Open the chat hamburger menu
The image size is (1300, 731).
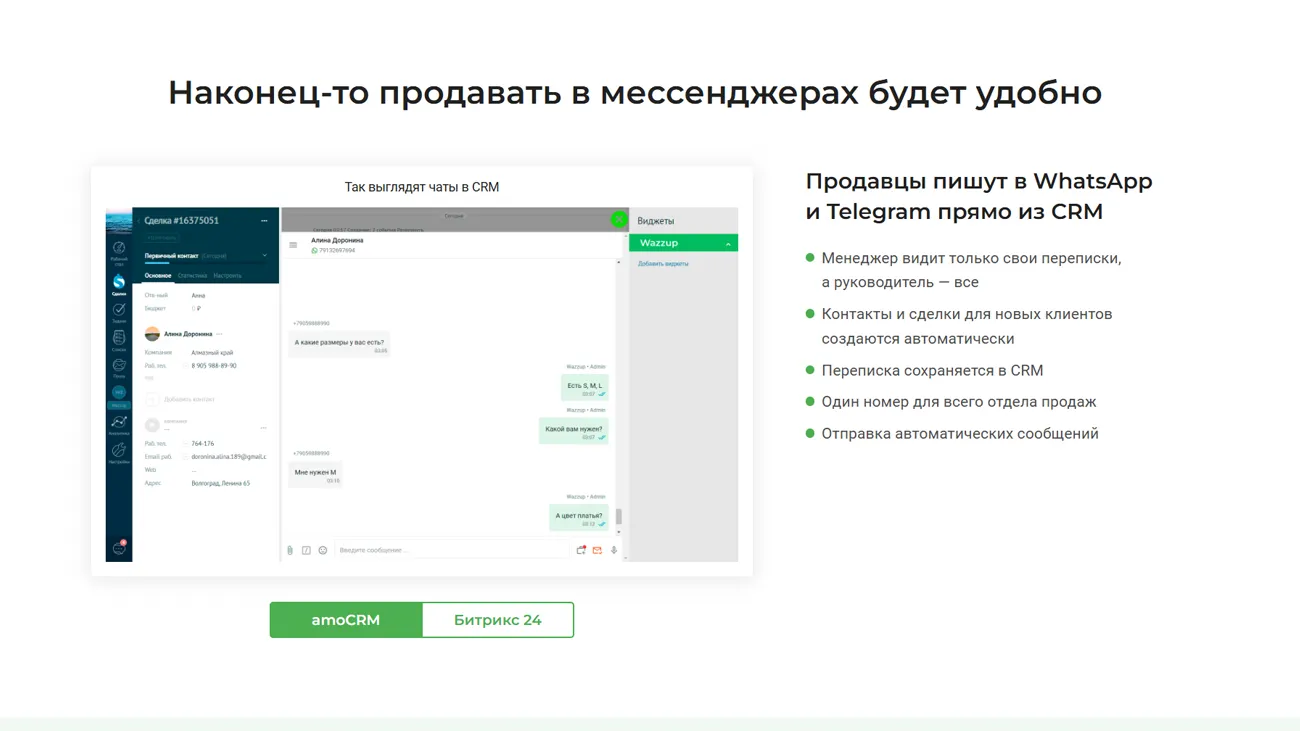point(293,245)
